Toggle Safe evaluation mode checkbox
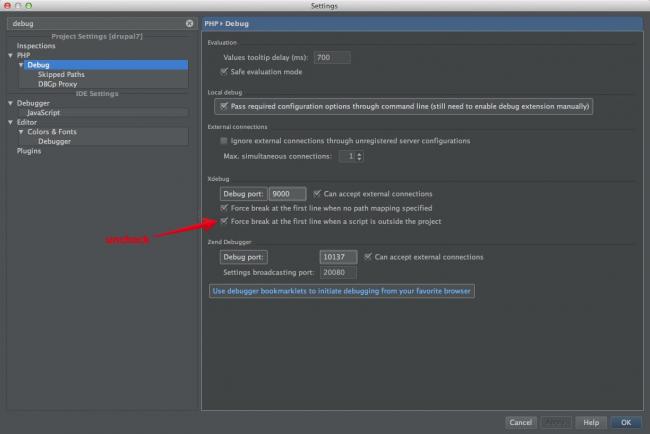 (224, 72)
